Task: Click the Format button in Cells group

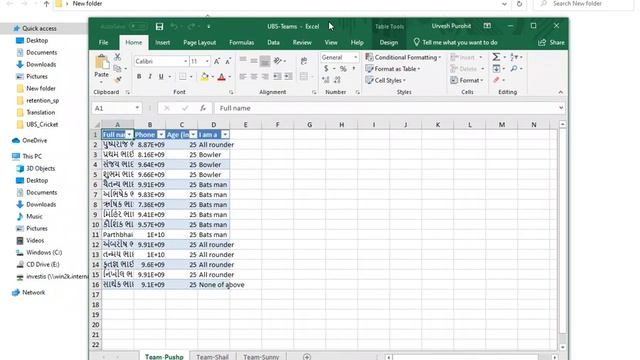Action: (x=467, y=80)
